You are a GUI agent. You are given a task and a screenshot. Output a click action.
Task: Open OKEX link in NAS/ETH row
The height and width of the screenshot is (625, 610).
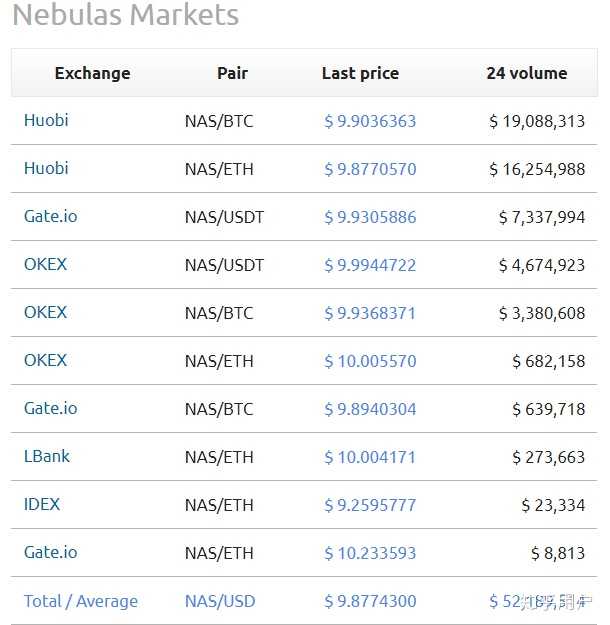pos(45,360)
